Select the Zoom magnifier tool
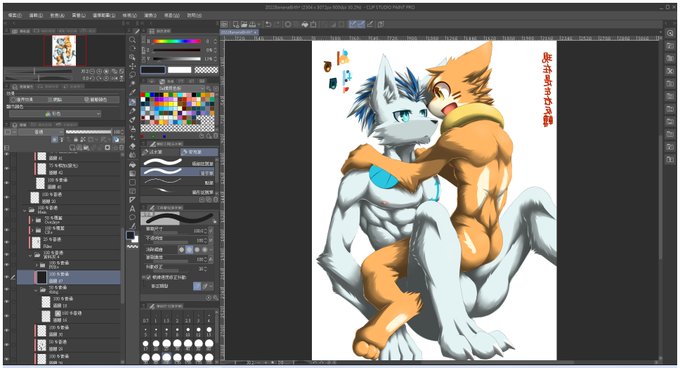Image resolution: width=680 pixels, height=368 pixels. click(x=132, y=40)
